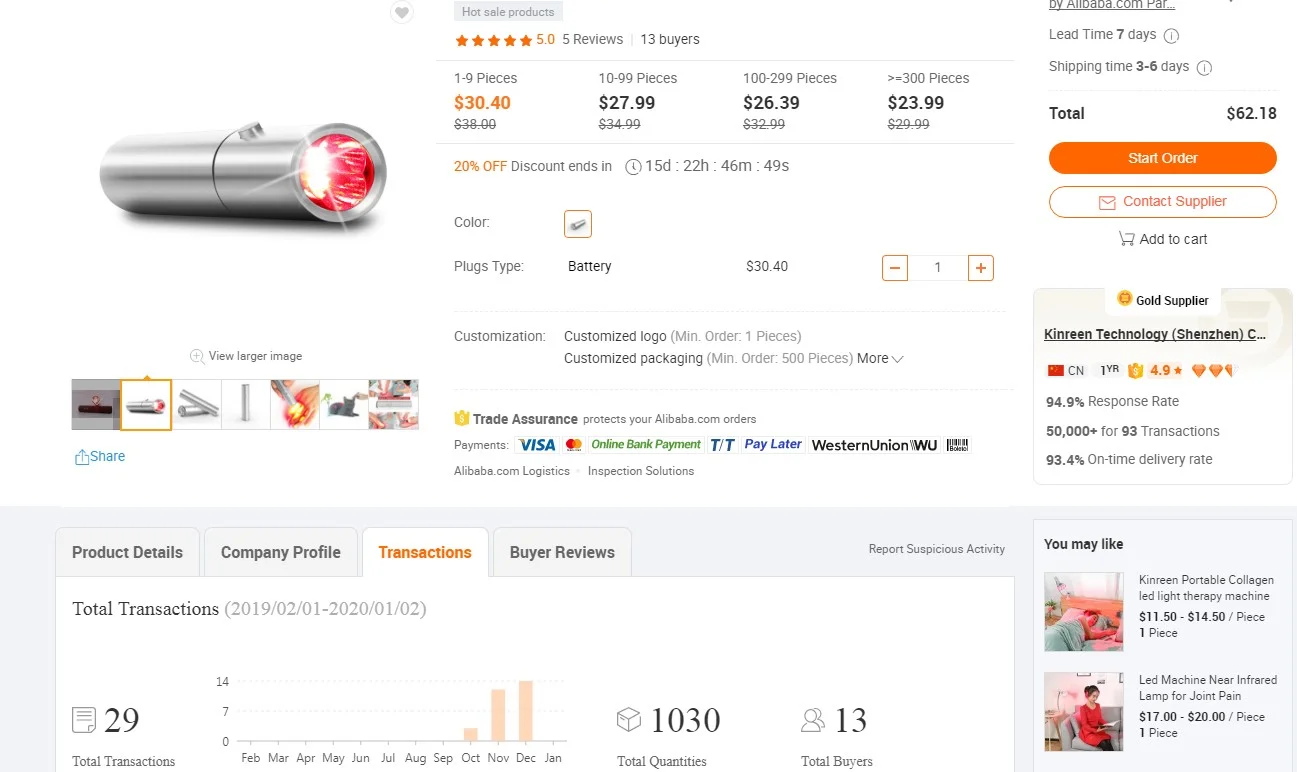Screen dimensions: 1297x772
Task: Open the Kinreen Portable Collagen recommended product
Action: (x=1206, y=588)
